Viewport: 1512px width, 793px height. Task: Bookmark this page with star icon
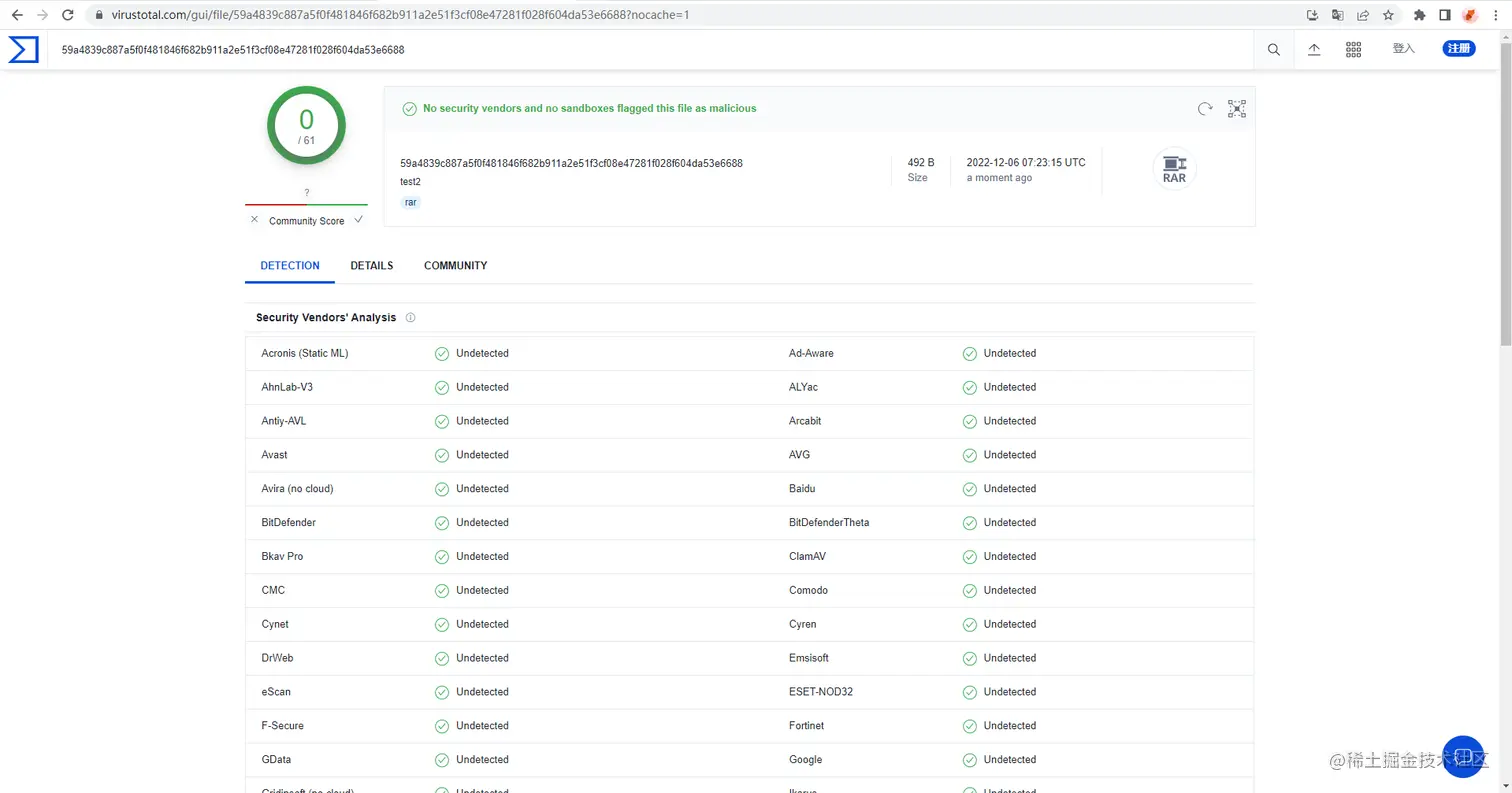pos(1388,15)
